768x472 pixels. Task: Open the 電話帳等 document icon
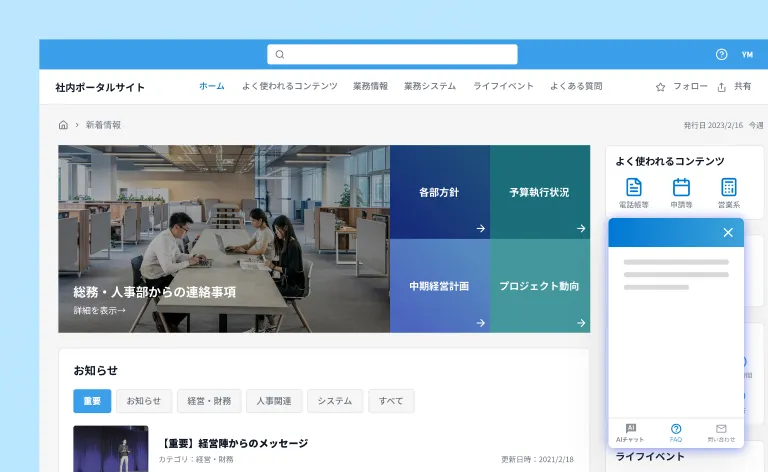(x=633, y=188)
